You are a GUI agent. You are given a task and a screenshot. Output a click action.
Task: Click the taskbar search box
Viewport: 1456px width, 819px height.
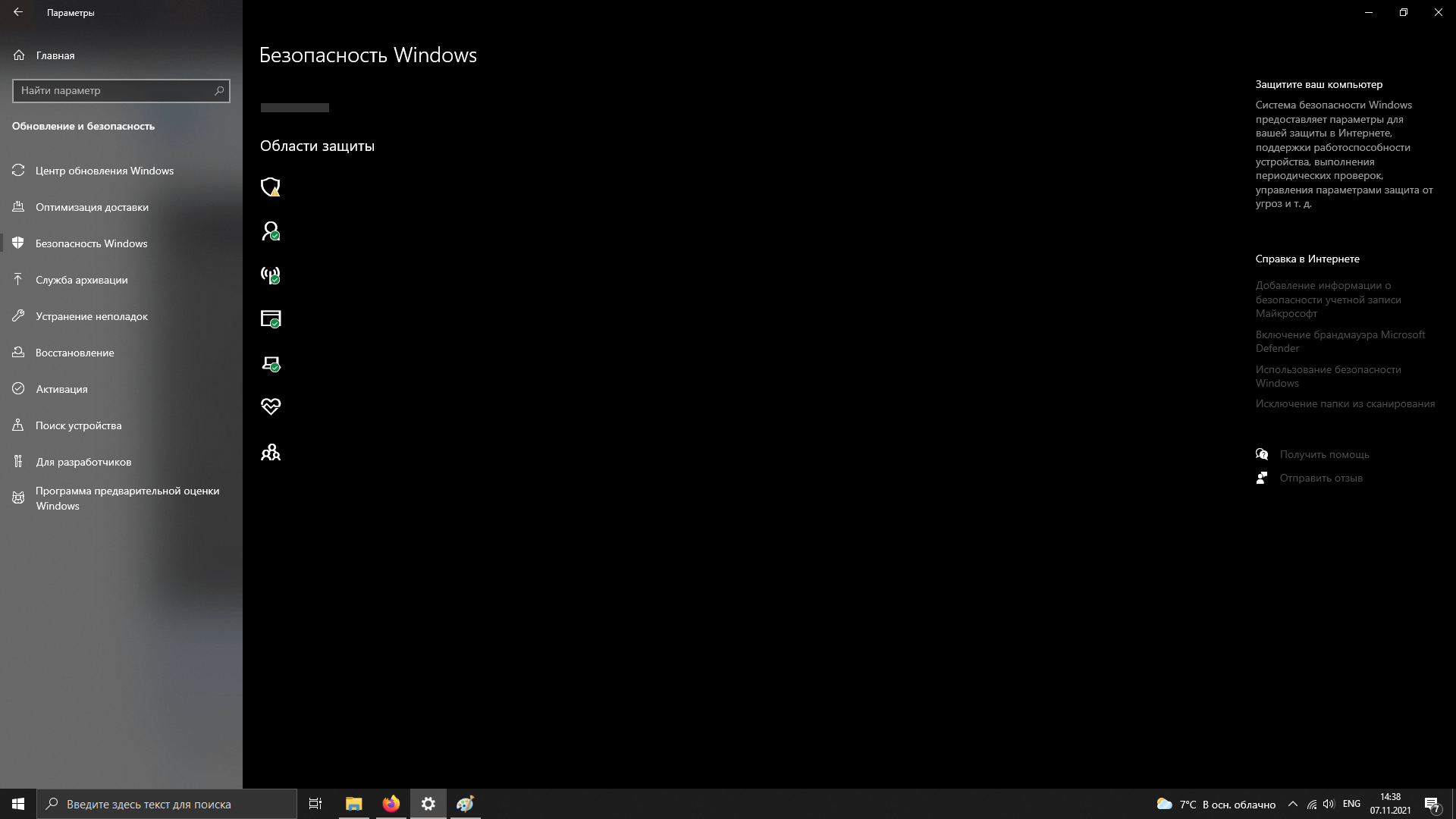[167, 804]
